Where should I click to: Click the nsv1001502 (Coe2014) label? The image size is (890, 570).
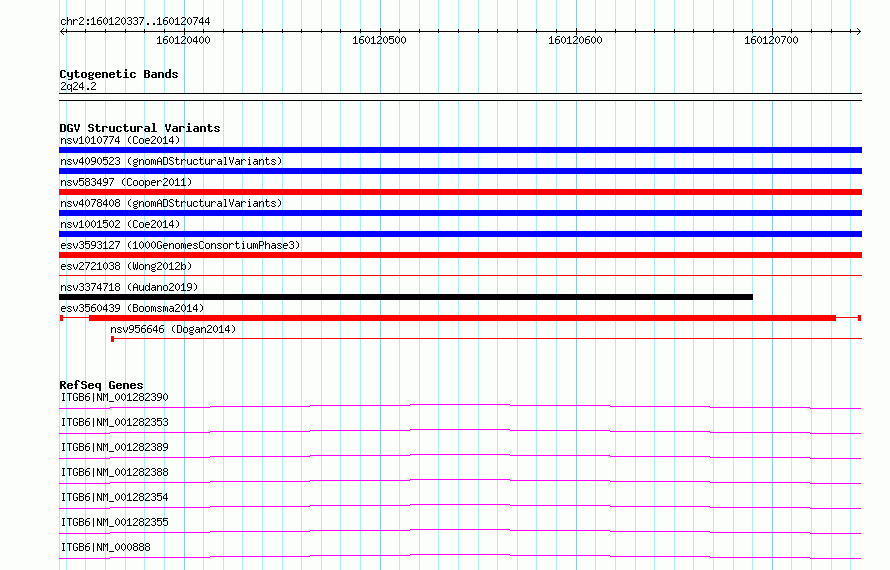tap(120, 224)
